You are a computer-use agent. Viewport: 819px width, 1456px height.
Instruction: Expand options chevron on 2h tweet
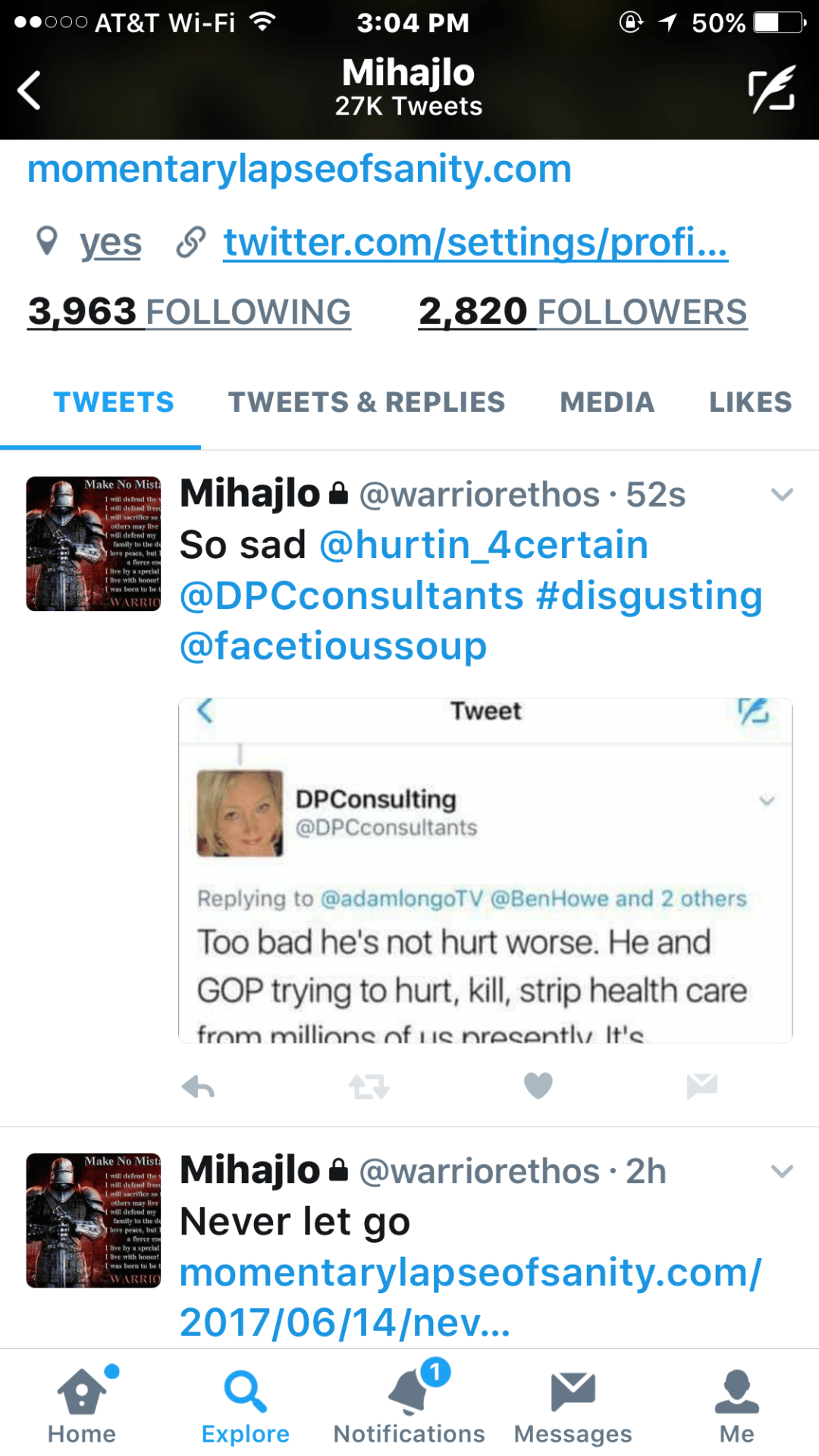(x=782, y=1172)
